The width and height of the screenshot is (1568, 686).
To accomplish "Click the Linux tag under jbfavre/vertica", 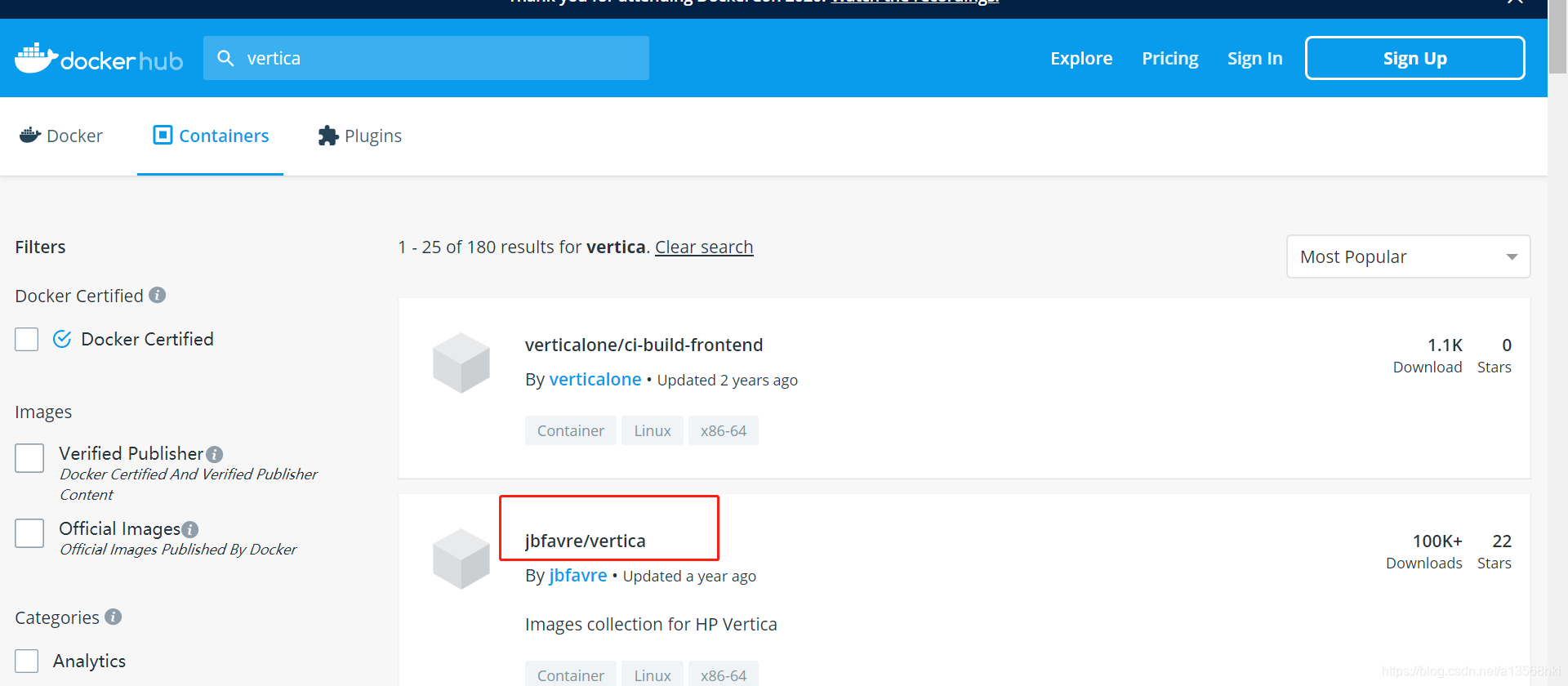I will click(653, 674).
